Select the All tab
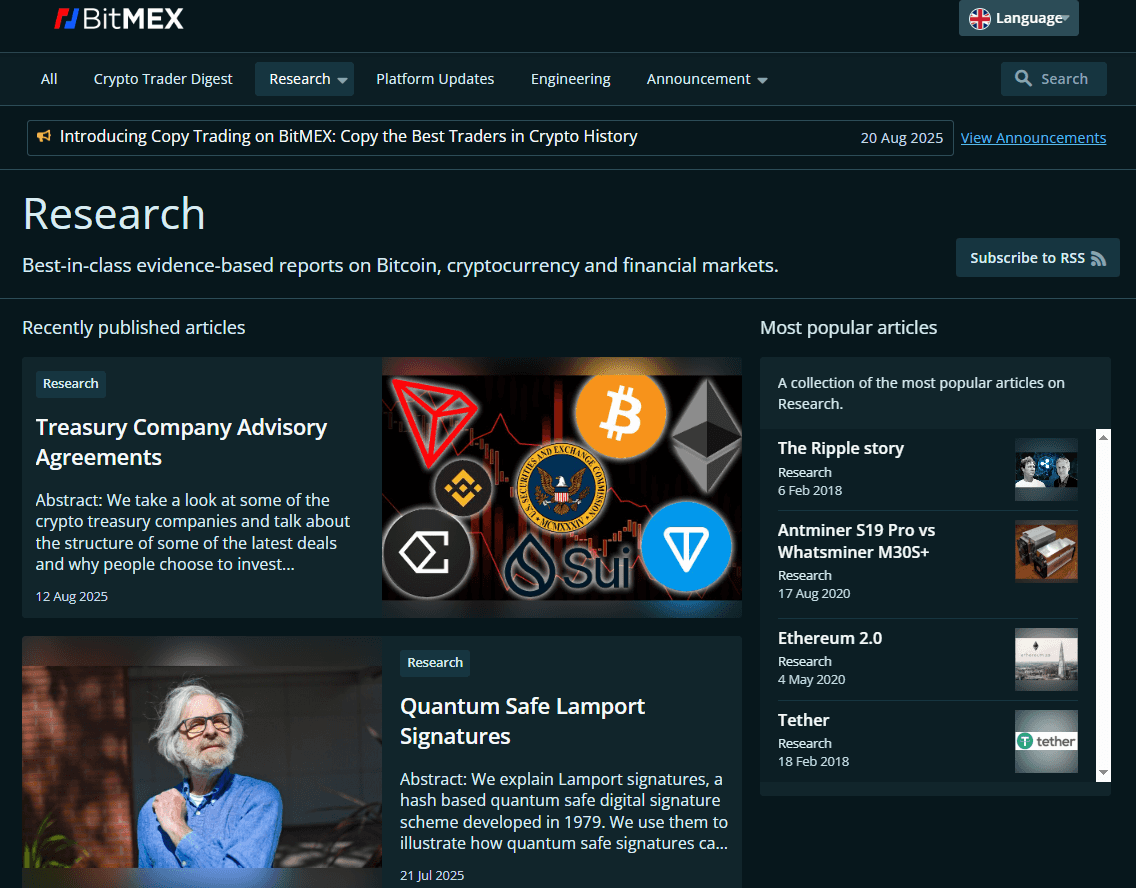 coord(49,79)
